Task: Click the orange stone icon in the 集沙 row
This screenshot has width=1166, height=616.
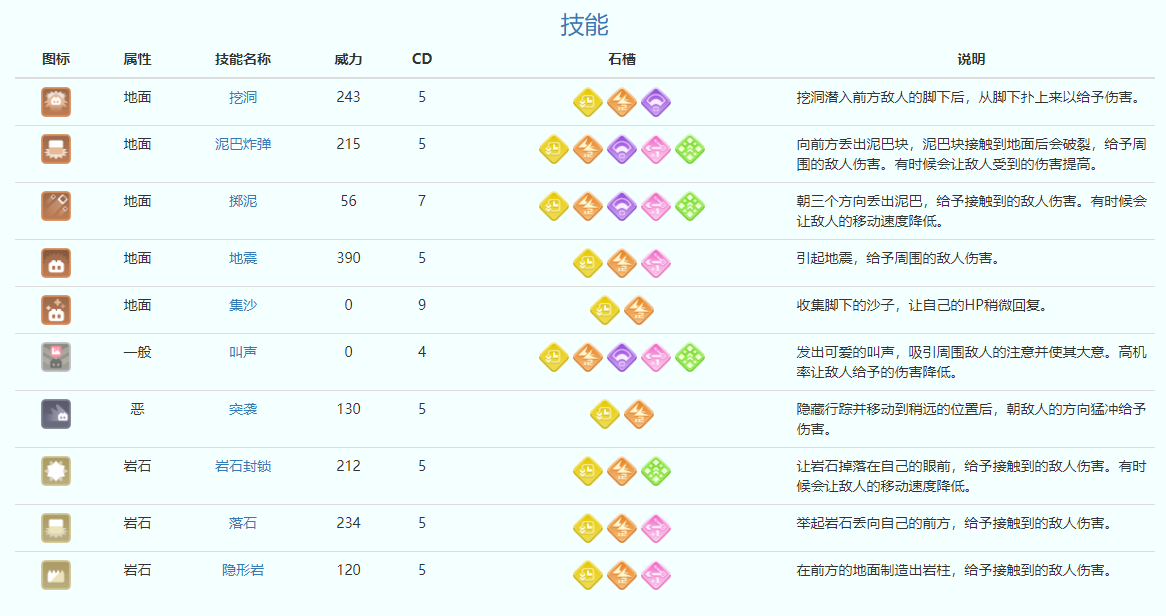Action: tap(639, 310)
